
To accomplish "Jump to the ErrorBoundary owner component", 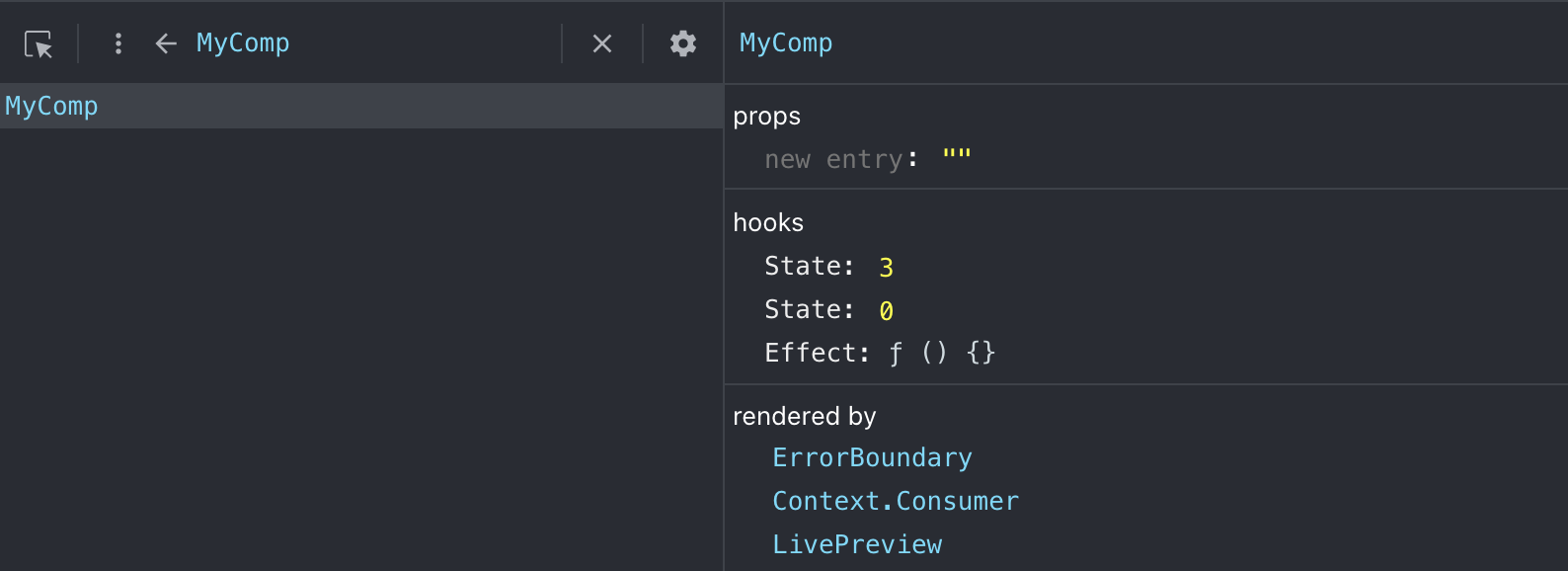I will (x=872, y=458).
